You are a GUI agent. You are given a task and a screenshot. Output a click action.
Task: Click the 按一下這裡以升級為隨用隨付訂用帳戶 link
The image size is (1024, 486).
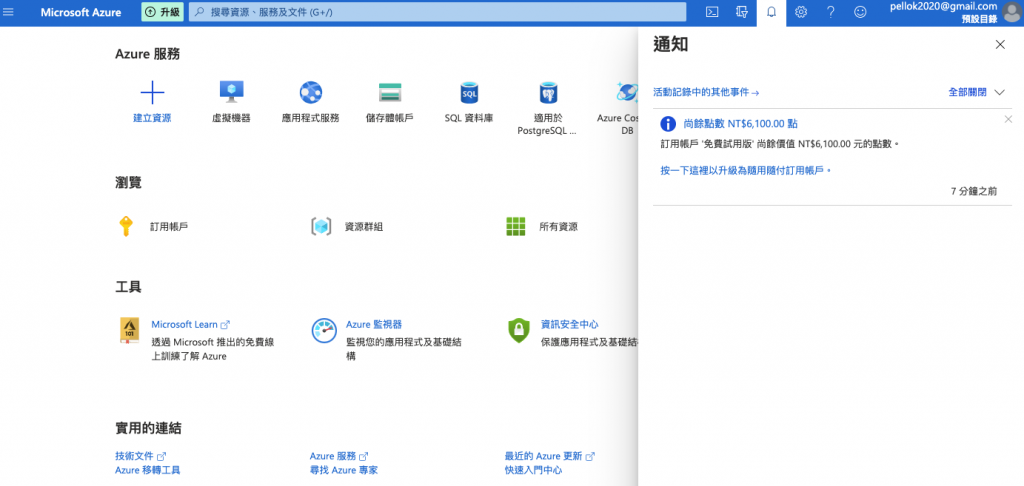[746, 170]
